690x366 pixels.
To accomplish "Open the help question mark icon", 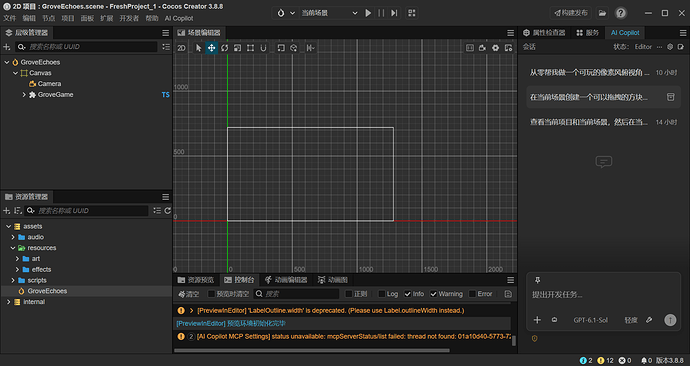I will pos(620,13).
